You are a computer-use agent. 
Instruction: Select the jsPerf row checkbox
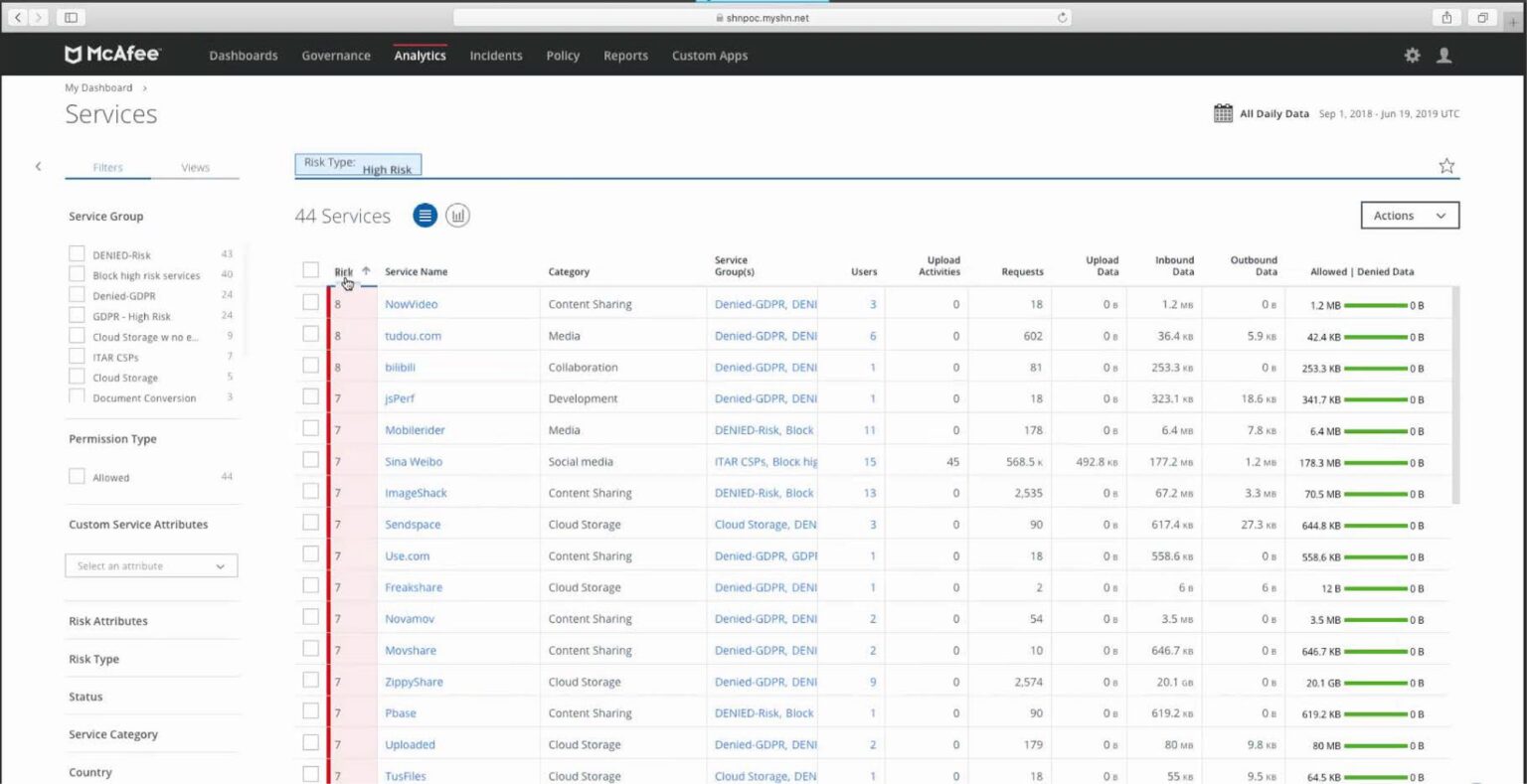(x=310, y=397)
